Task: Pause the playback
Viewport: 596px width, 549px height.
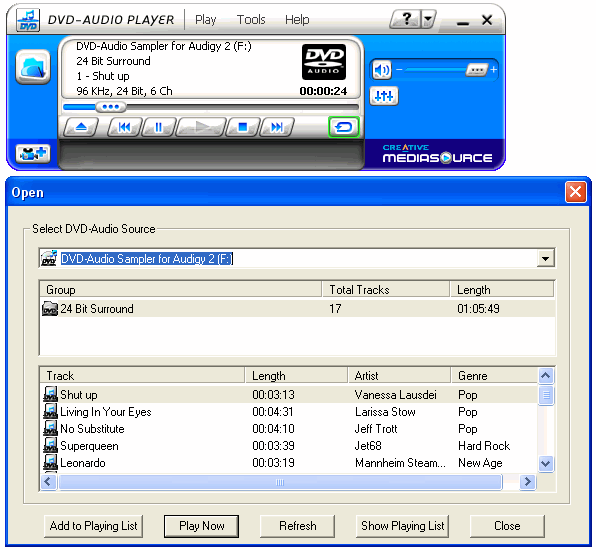Action: click(x=159, y=127)
